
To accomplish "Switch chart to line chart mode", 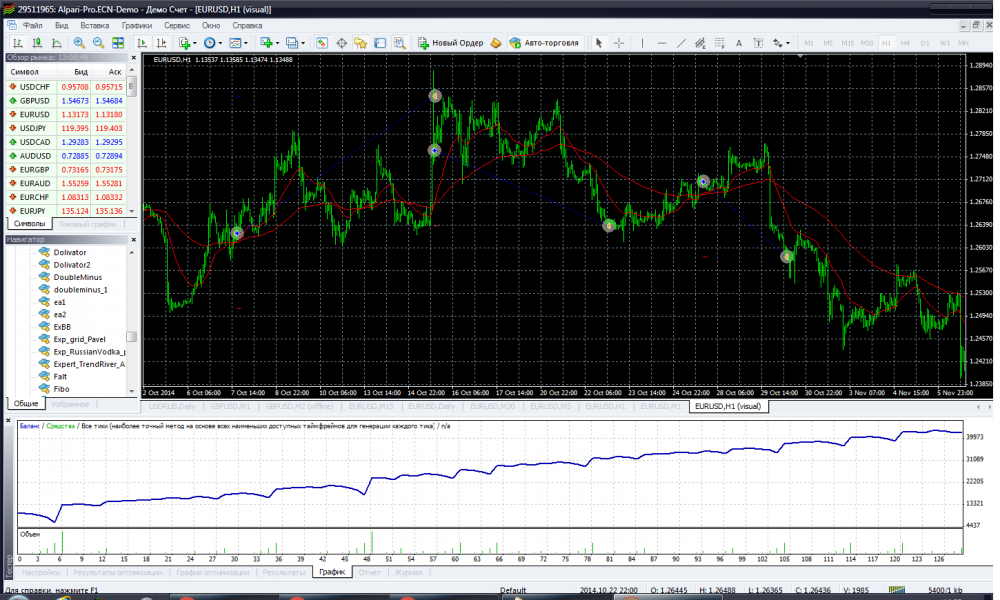I will [57, 43].
